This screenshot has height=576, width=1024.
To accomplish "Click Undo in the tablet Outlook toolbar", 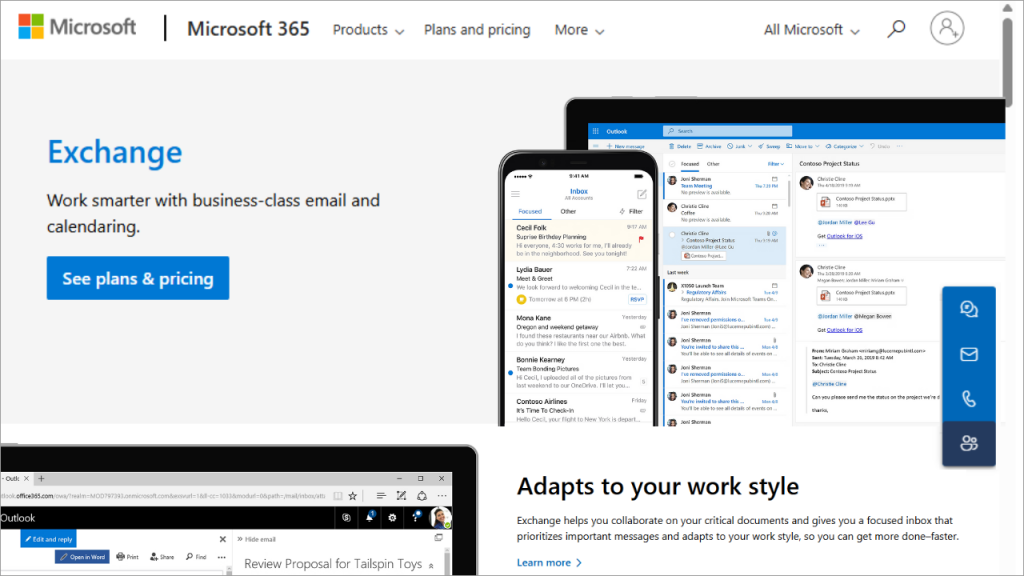I will 880,146.
